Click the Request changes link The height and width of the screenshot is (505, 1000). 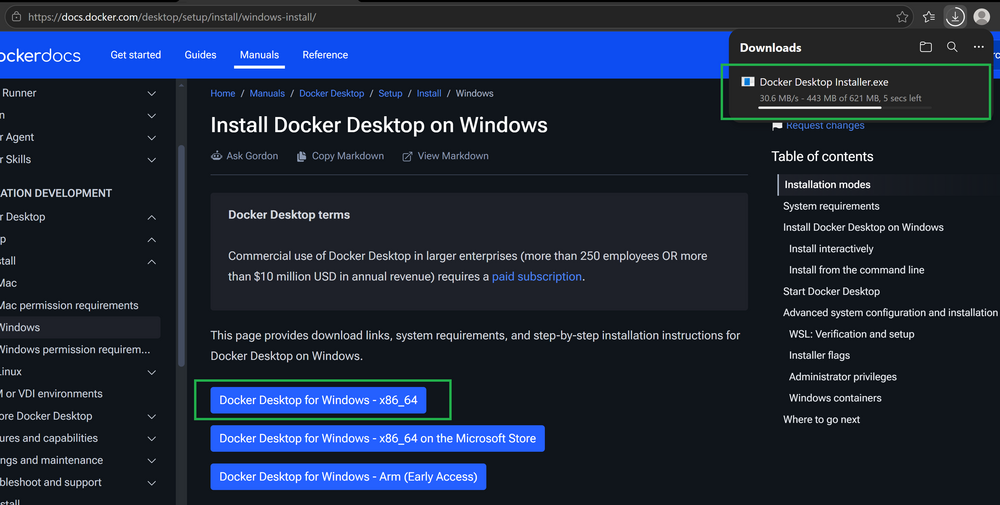(x=825, y=126)
